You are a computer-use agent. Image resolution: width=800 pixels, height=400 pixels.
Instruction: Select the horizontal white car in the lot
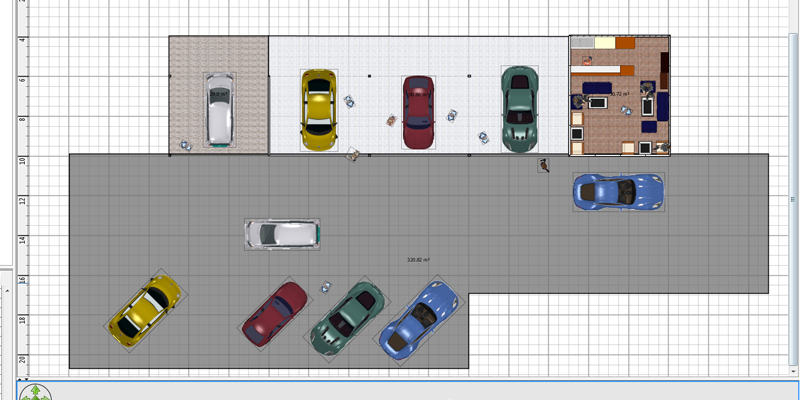[283, 234]
